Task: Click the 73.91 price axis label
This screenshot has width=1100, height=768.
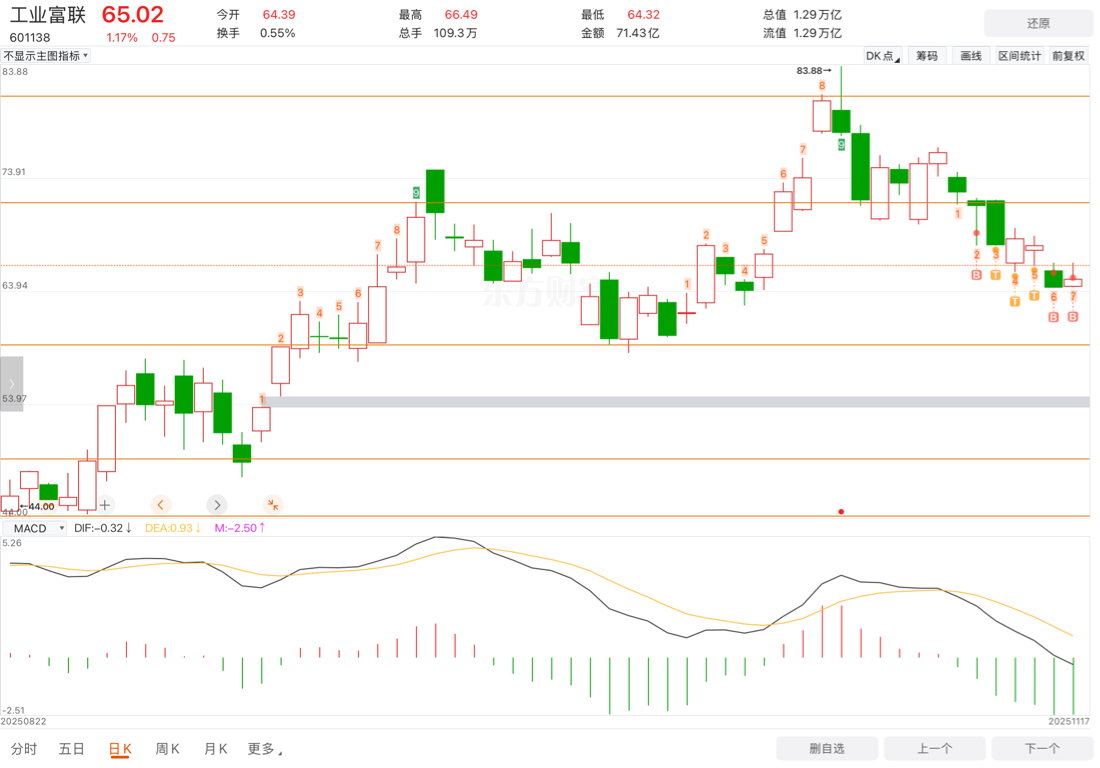Action: (14, 172)
